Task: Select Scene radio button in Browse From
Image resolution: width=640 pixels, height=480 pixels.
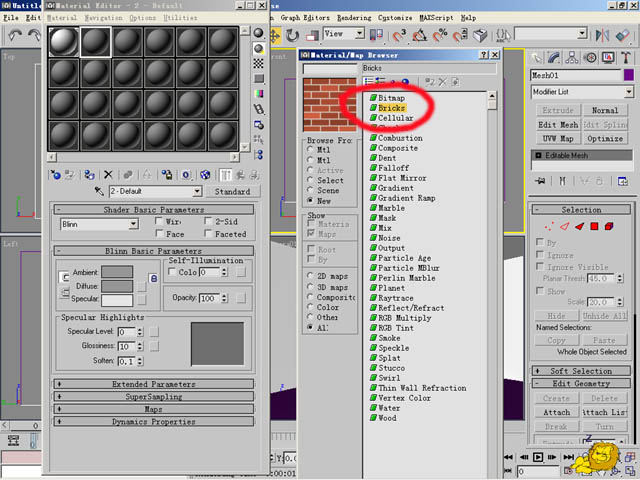Action: pyautogui.click(x=310, y=190)
